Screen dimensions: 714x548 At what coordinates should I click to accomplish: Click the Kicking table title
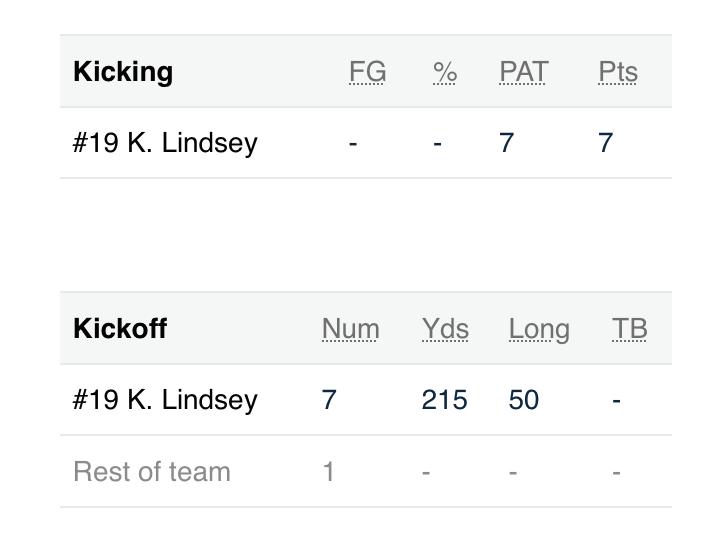(123, 72)
